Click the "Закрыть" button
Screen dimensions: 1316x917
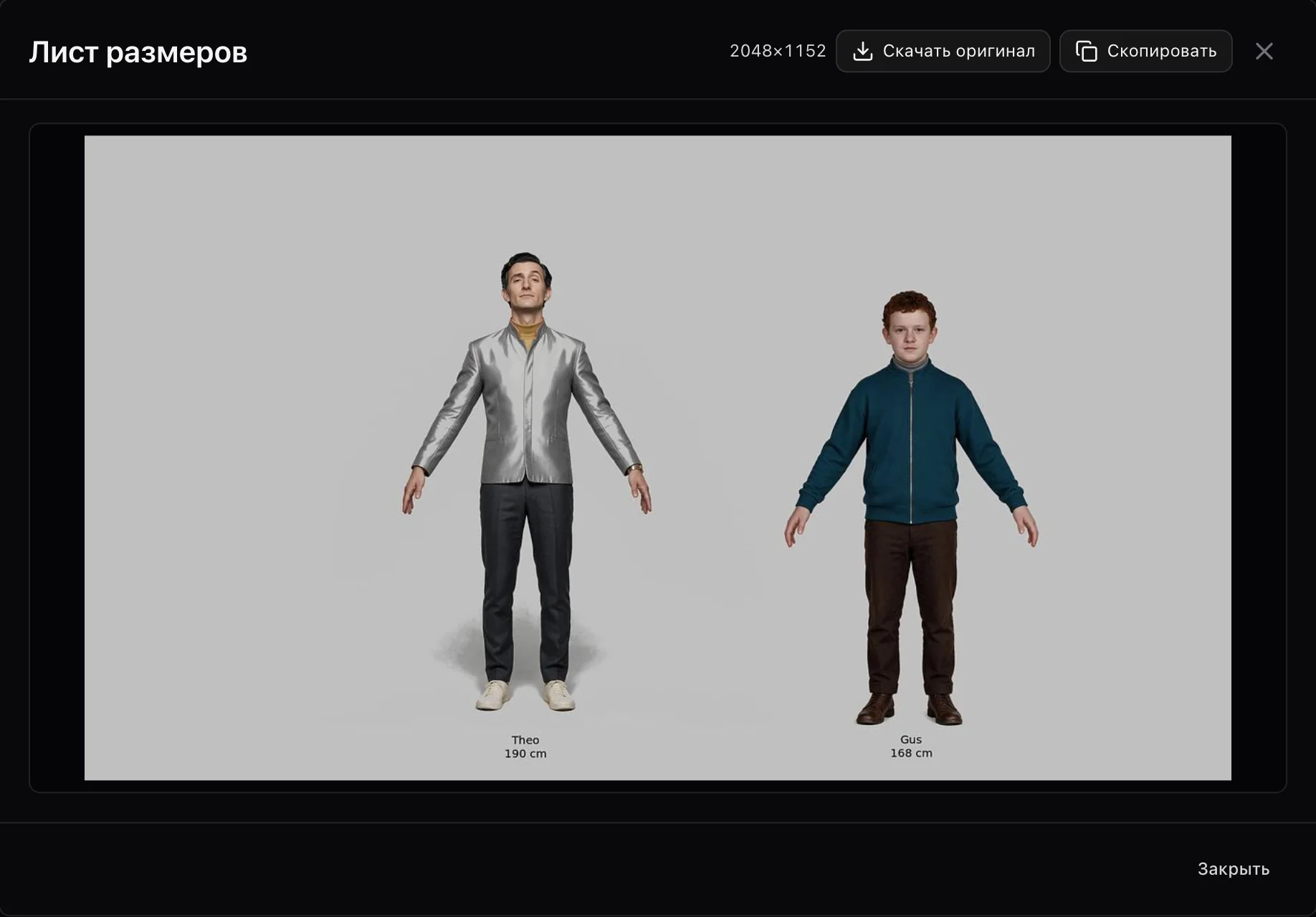click(x=1233, y=869)
